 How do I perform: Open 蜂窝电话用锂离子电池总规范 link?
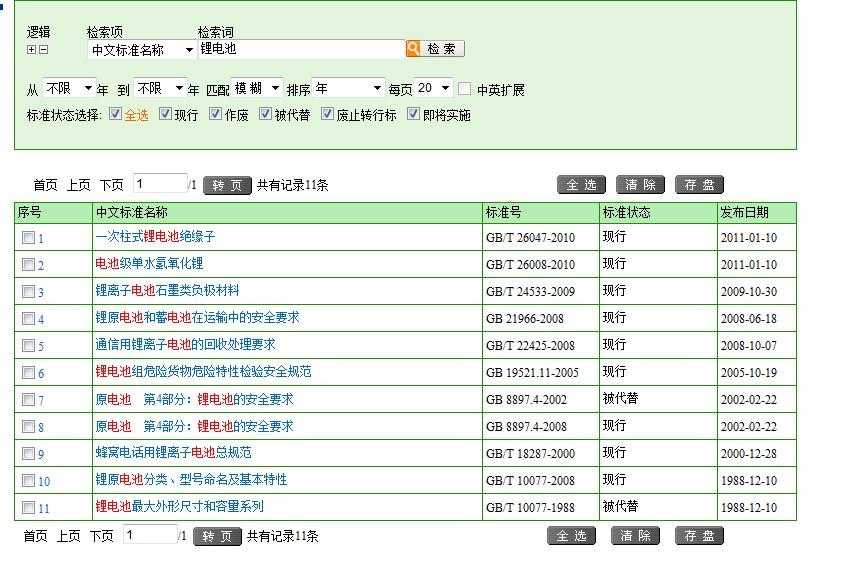point(174,452)
